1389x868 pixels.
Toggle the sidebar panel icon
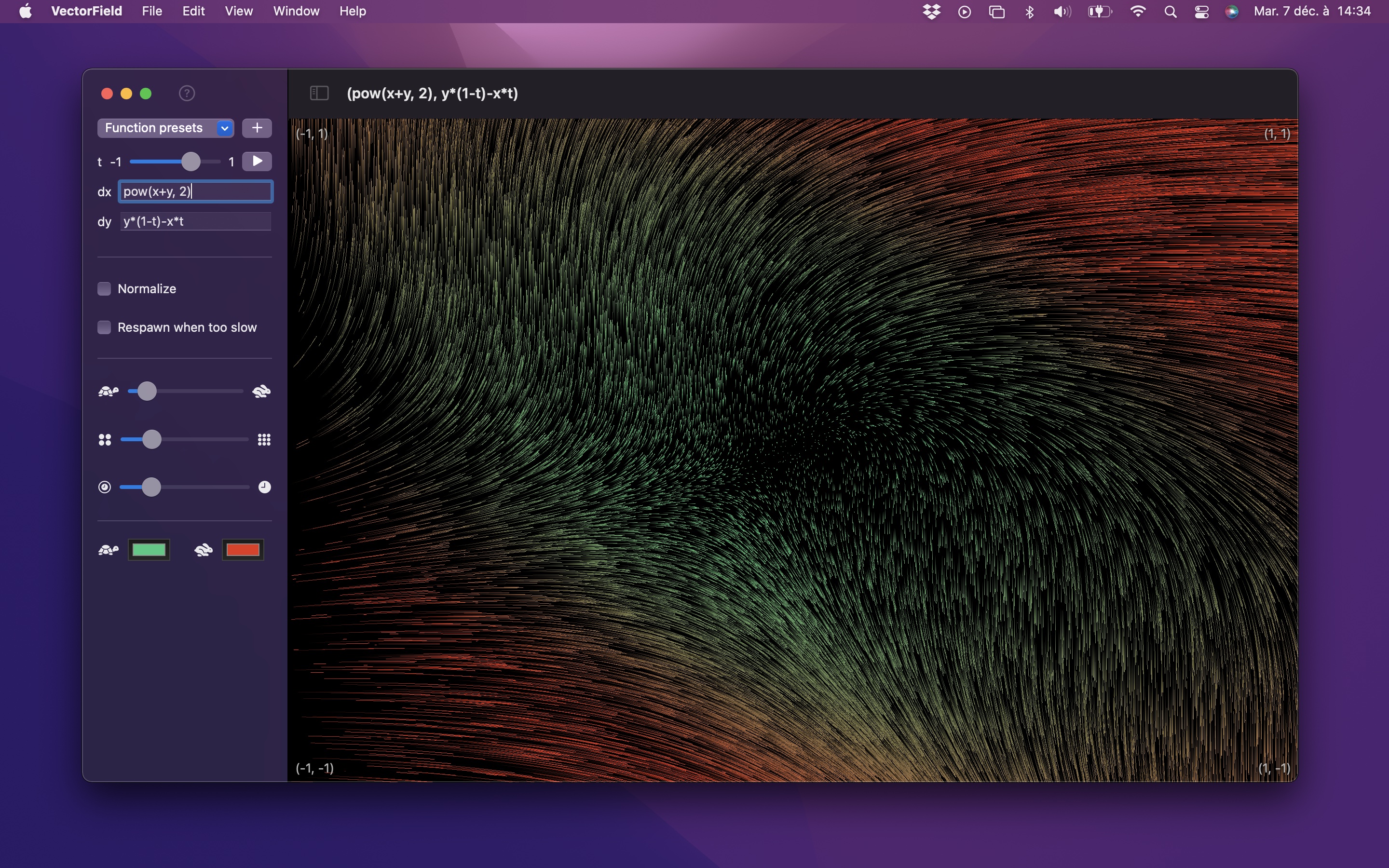[319, 93]
